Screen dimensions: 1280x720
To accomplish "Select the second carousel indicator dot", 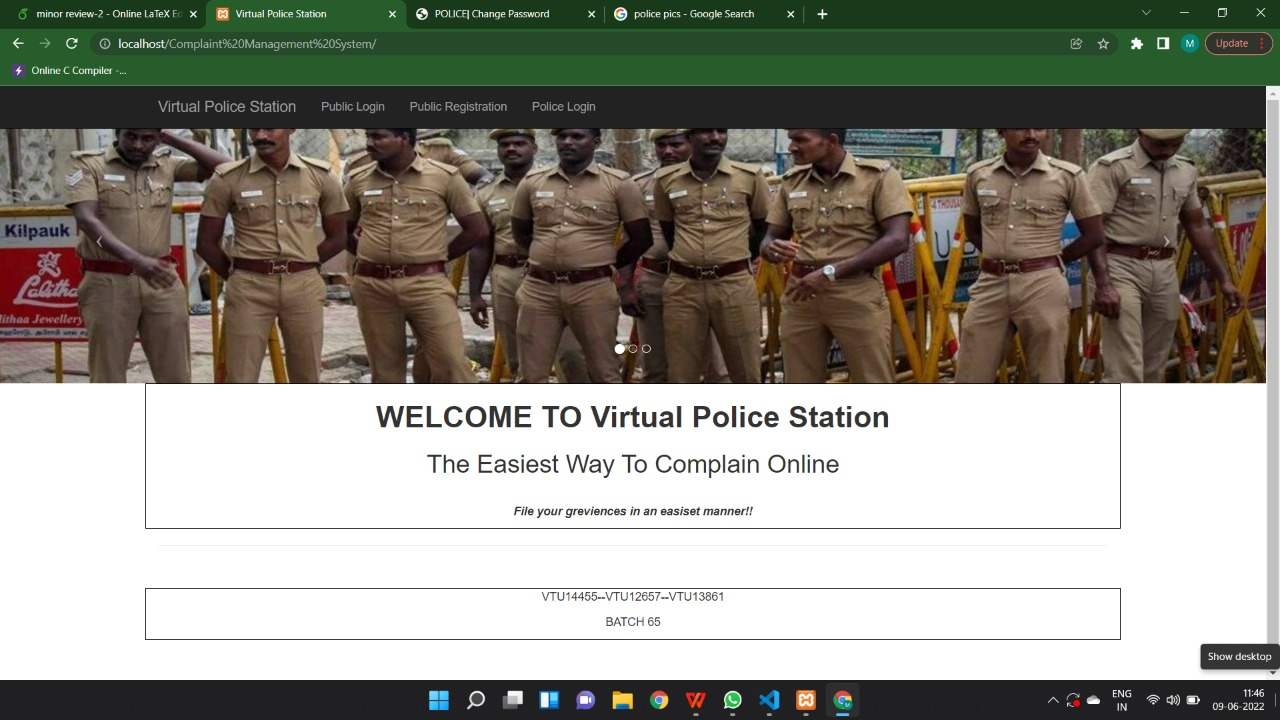I will click(x=632, y=348).
